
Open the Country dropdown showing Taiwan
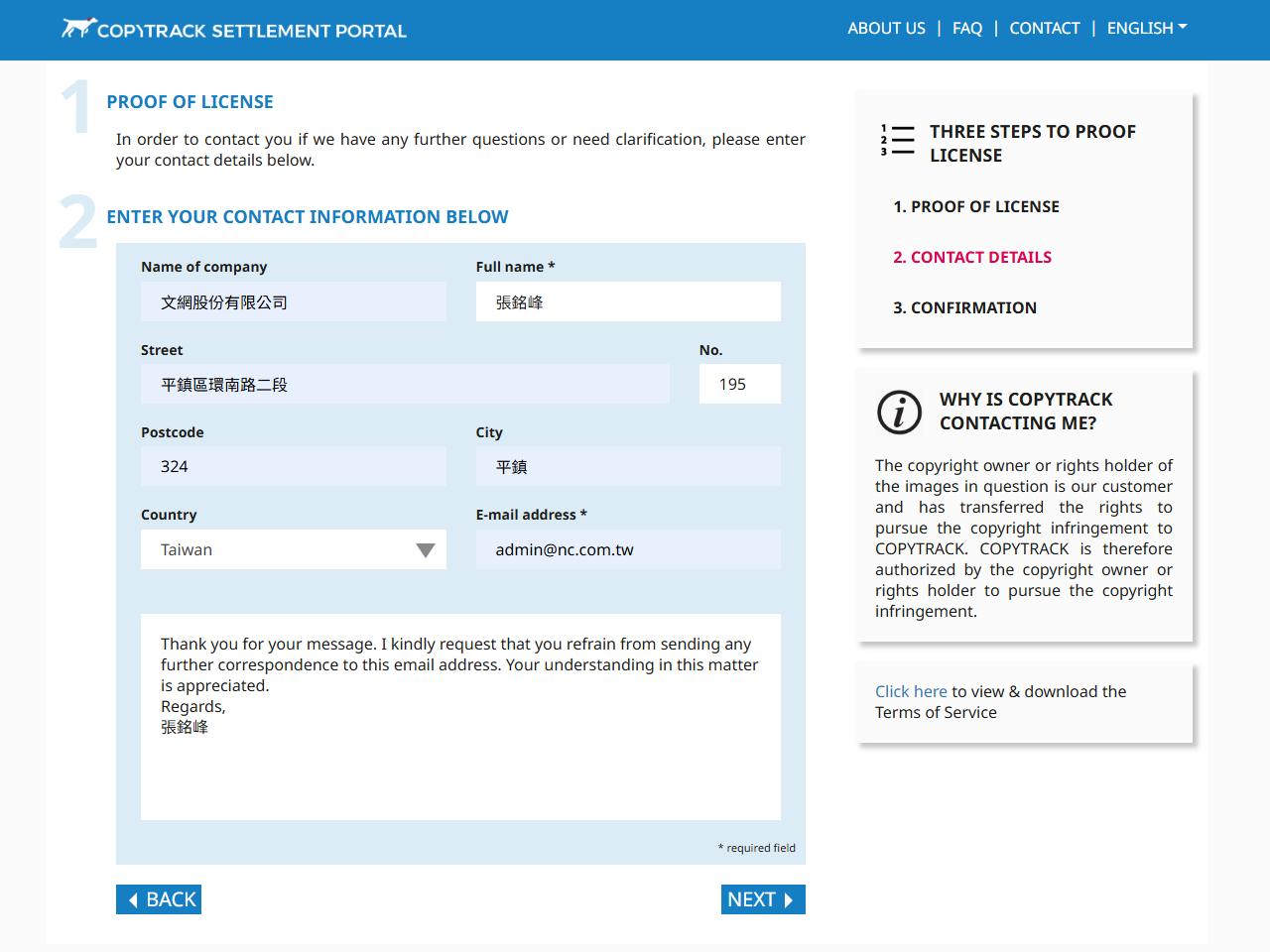pyautogui.click(x=294, y=549)
